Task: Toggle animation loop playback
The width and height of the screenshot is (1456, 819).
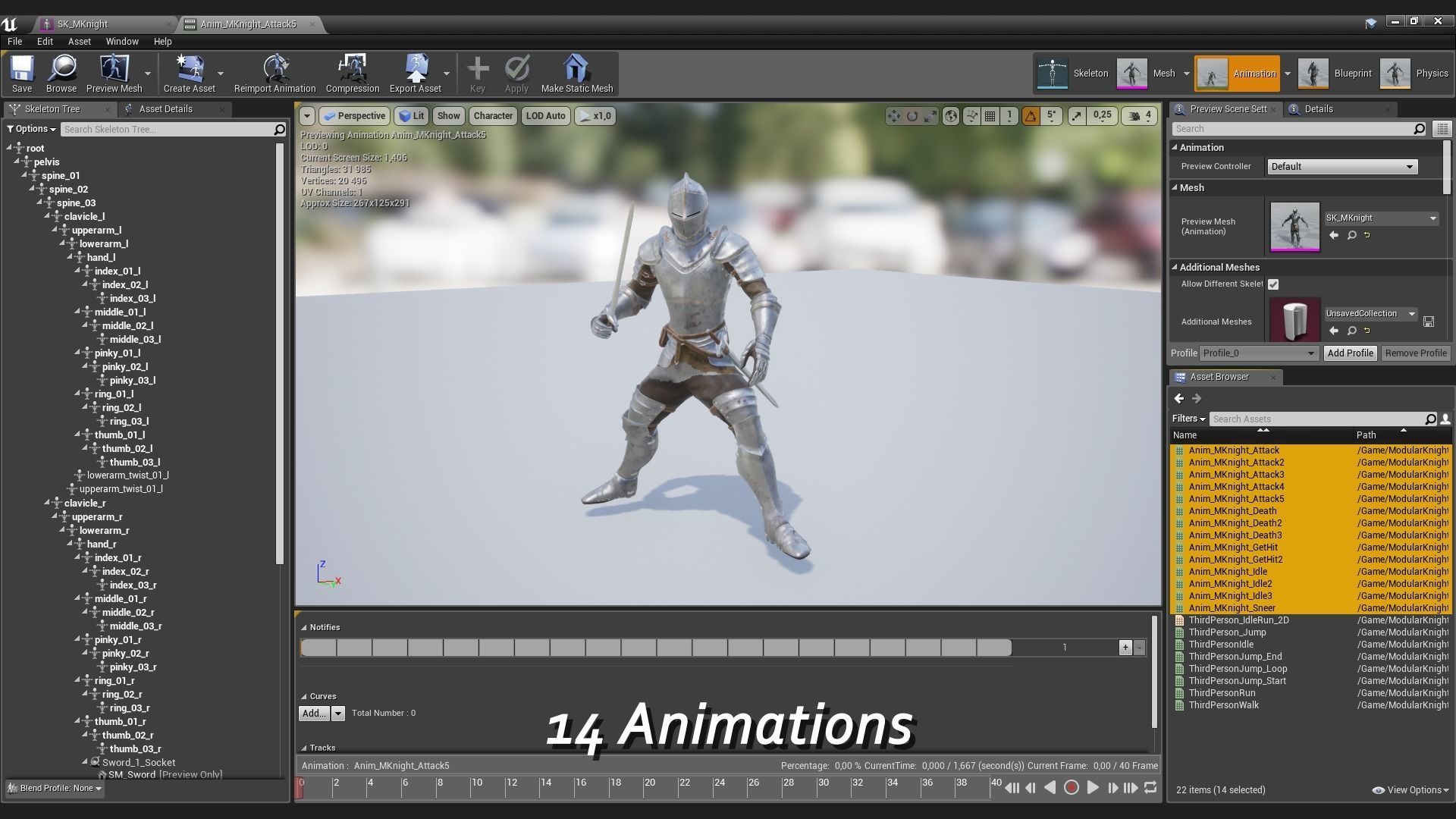Action: (x=1150, y=788)
